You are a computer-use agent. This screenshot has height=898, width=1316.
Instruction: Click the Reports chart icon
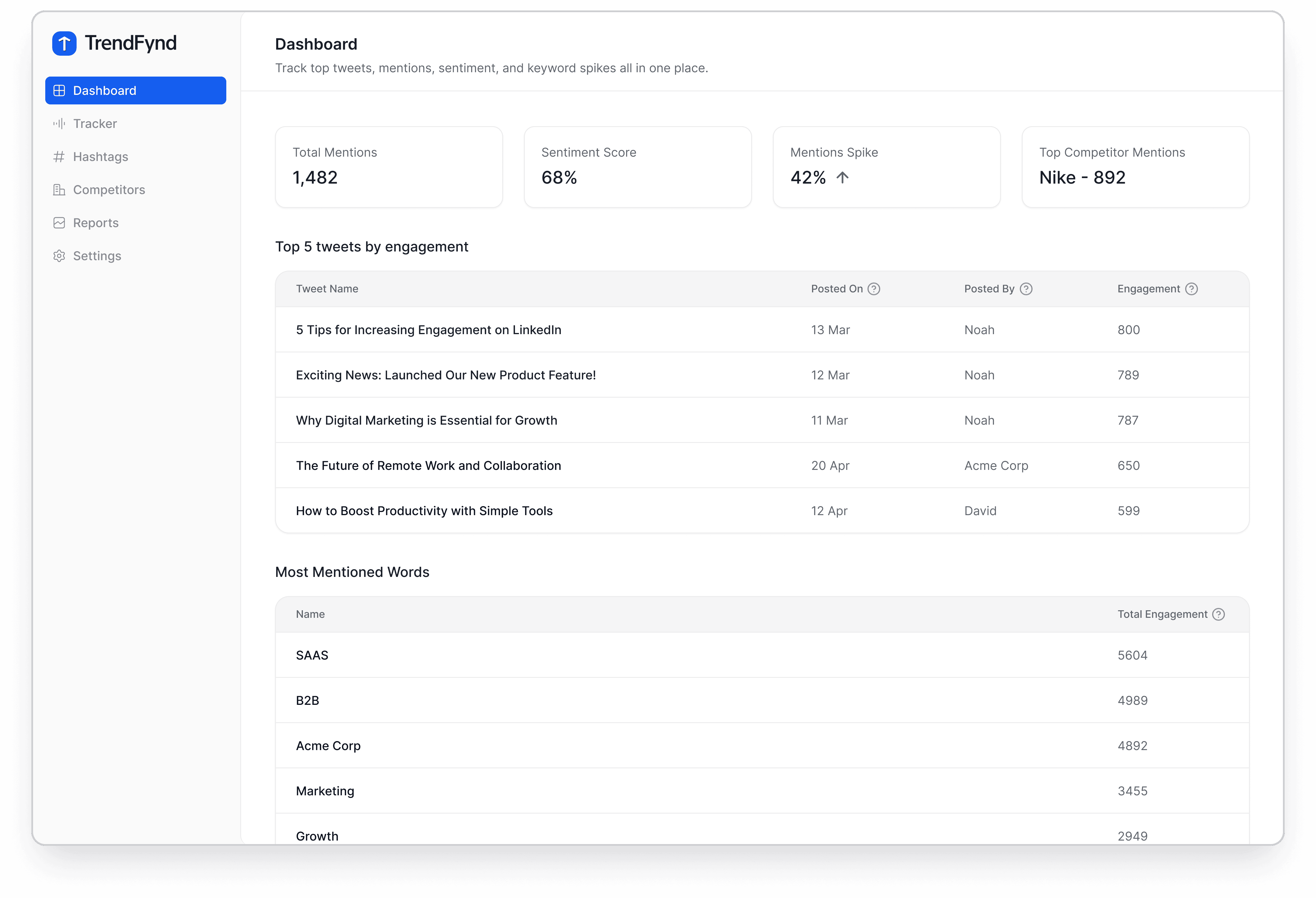pos(59,222)
